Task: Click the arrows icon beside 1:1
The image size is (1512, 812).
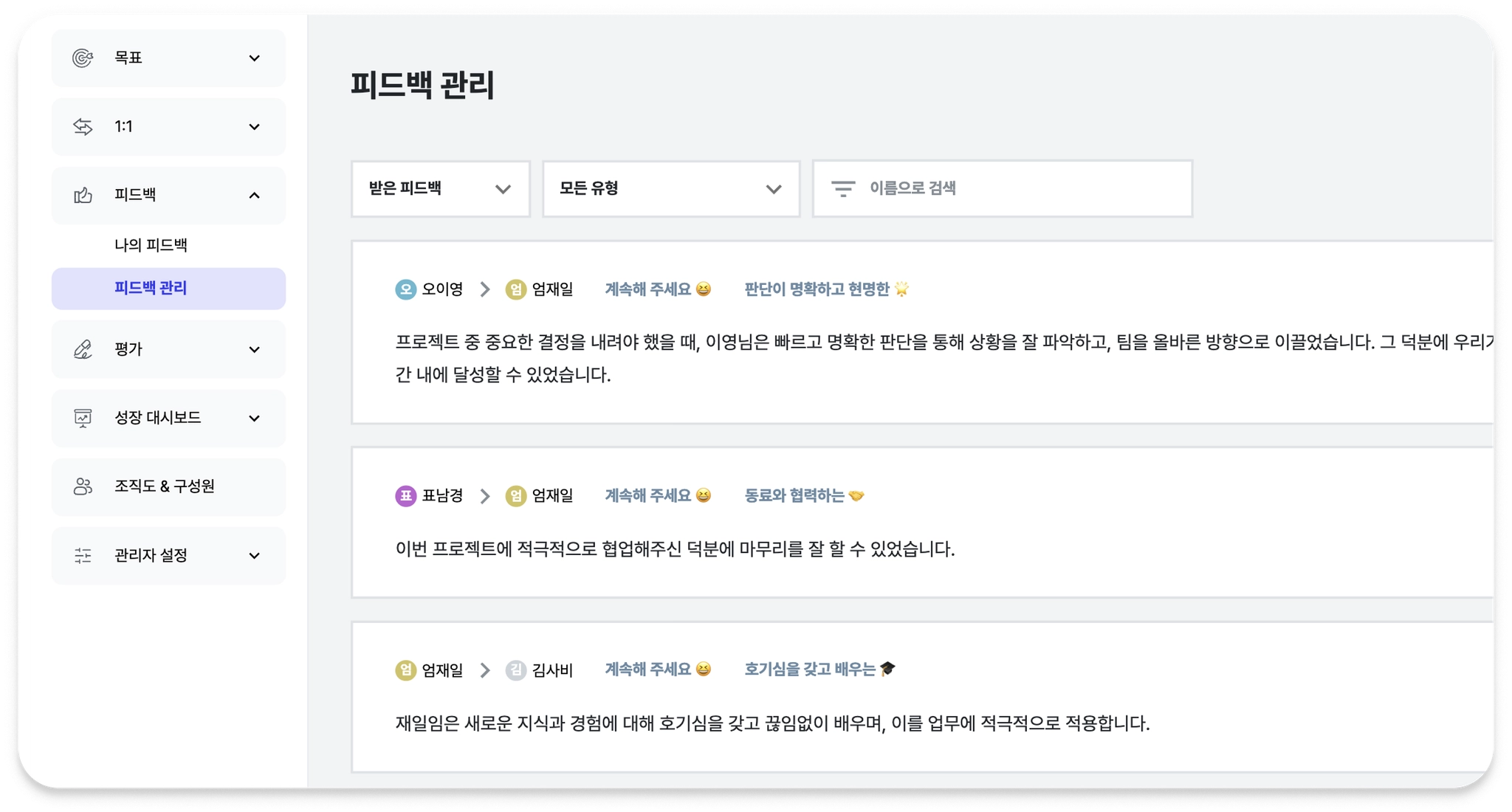Action: point(83,126)
